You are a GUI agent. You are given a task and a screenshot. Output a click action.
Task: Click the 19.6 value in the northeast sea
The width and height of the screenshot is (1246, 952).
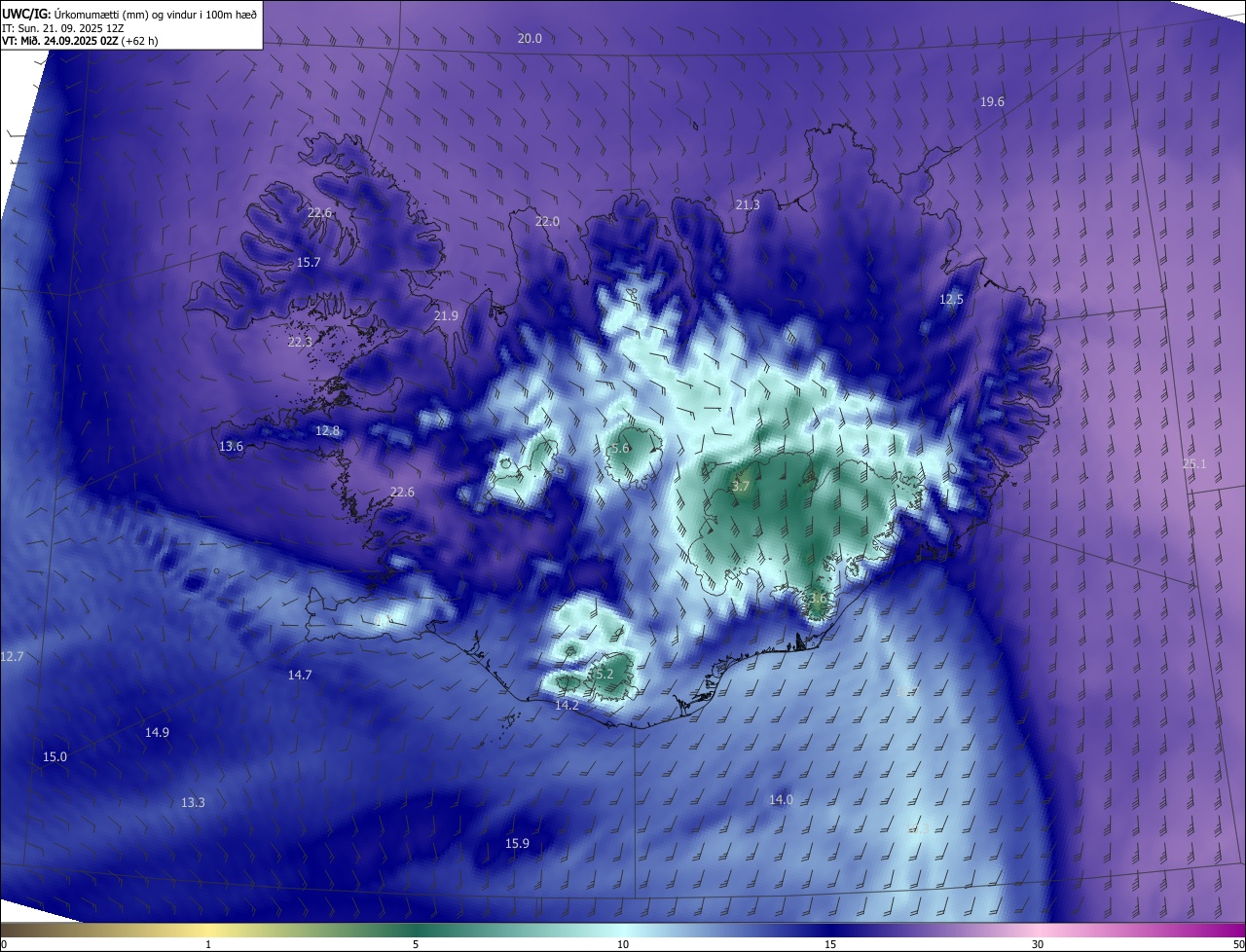(992, 101)
